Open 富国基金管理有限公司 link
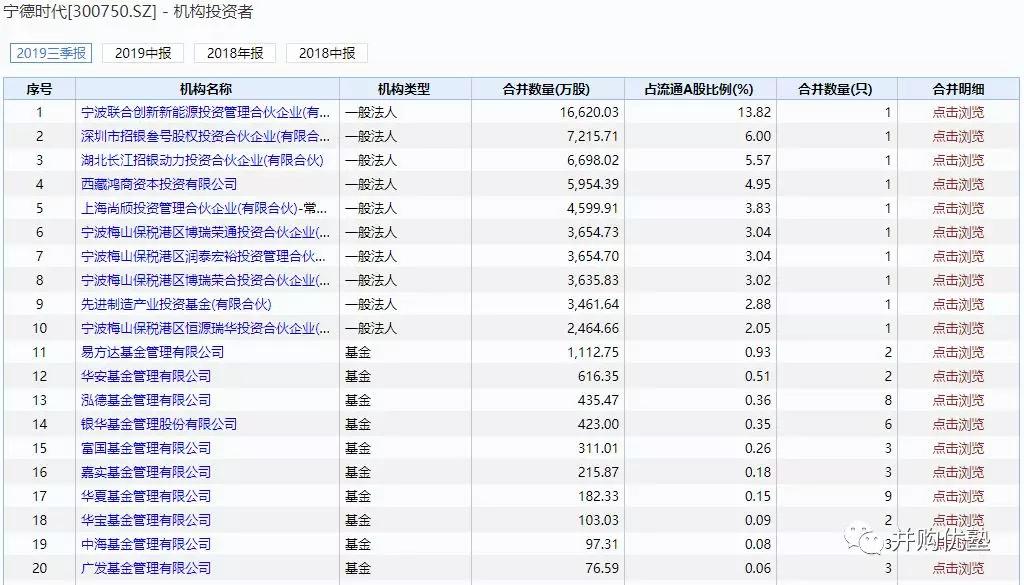Viewport: 1024px width, 585px height. 146,448
